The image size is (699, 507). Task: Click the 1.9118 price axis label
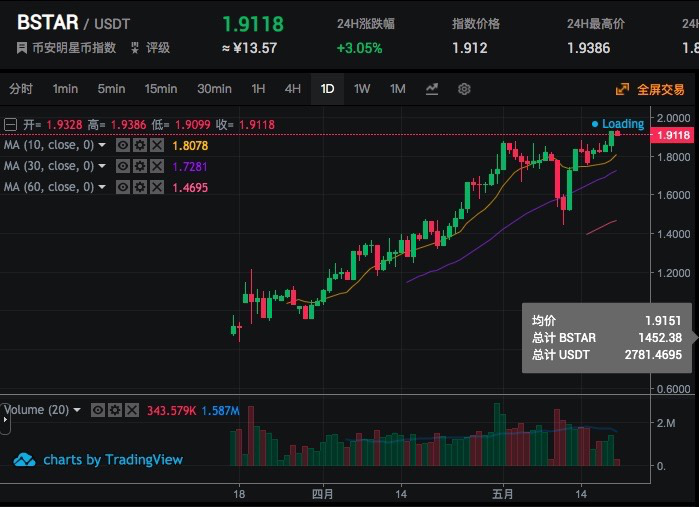[x=672, y=135]
